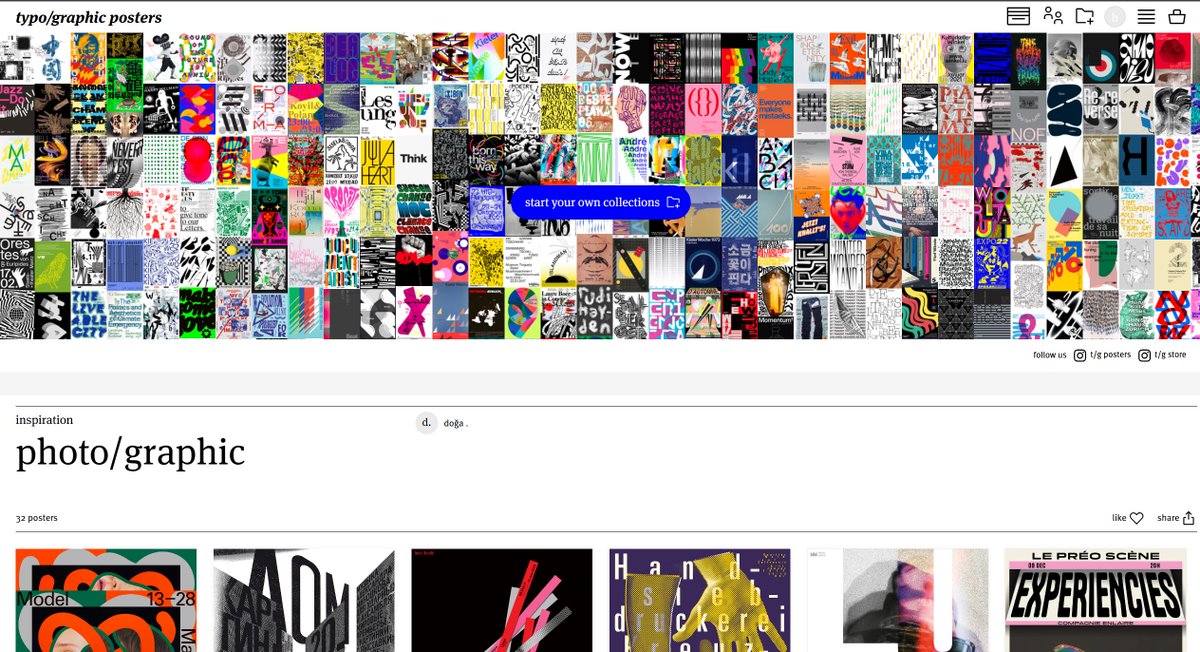Open the grey profile avatar in header

pos(1115,16)
